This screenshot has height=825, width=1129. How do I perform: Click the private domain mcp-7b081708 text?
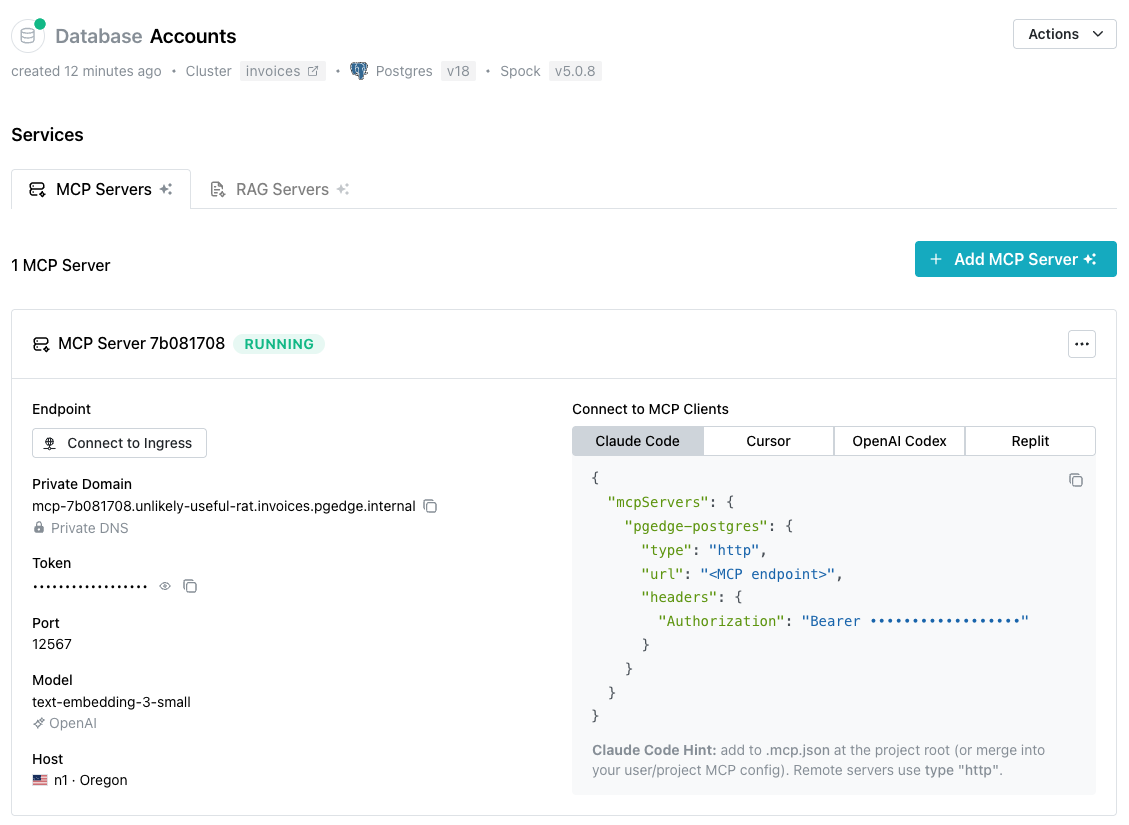pos(224,506)
